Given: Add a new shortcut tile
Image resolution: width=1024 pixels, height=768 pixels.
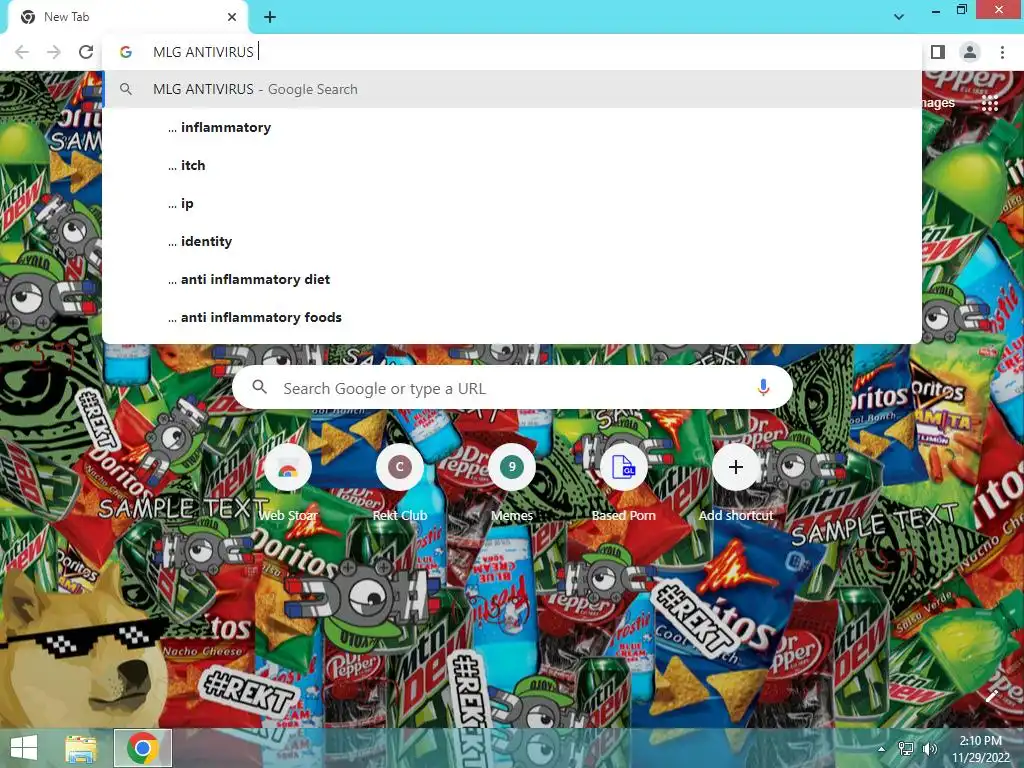Looking at the screenshot, I should (x=736, y=467).
